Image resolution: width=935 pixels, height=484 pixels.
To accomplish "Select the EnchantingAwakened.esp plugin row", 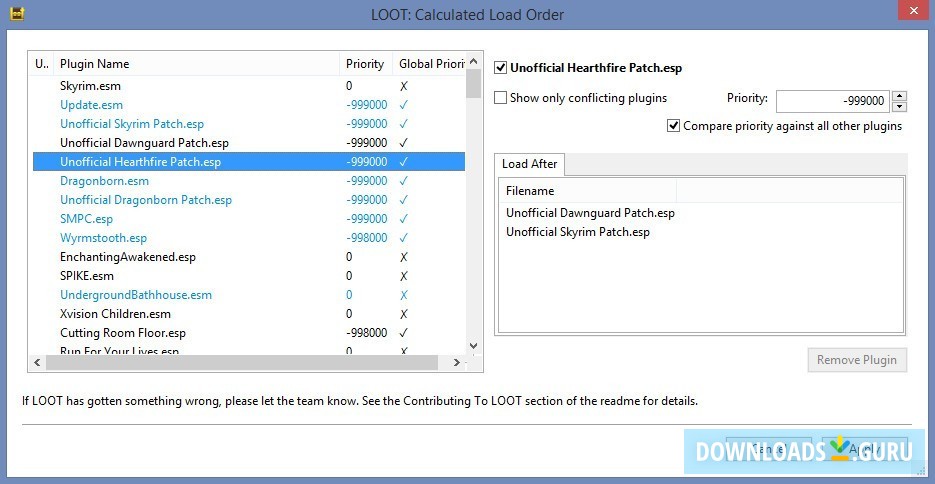I will [249, 257].
